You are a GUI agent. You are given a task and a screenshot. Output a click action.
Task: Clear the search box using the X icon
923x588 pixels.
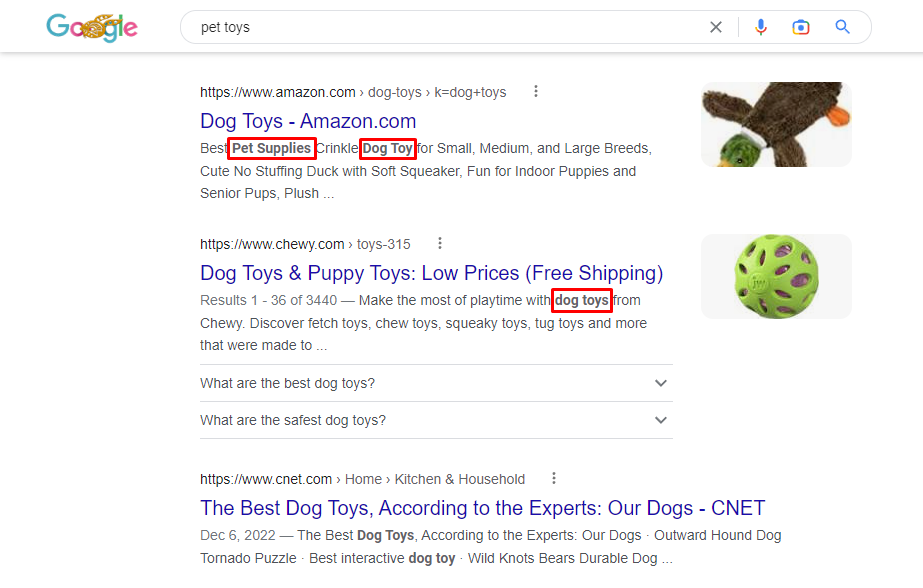716,27
